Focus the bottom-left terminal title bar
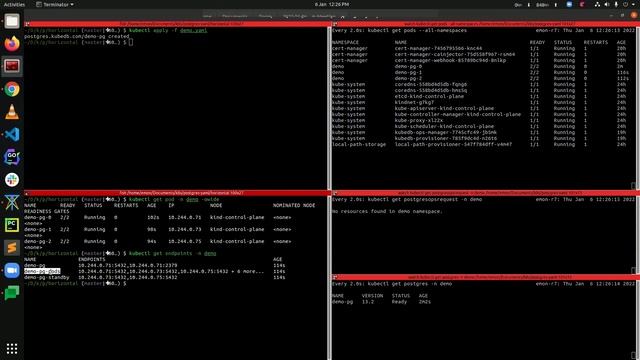Image resolution: width=640 pixels, height=360 pixels. (x=178, y=193)
